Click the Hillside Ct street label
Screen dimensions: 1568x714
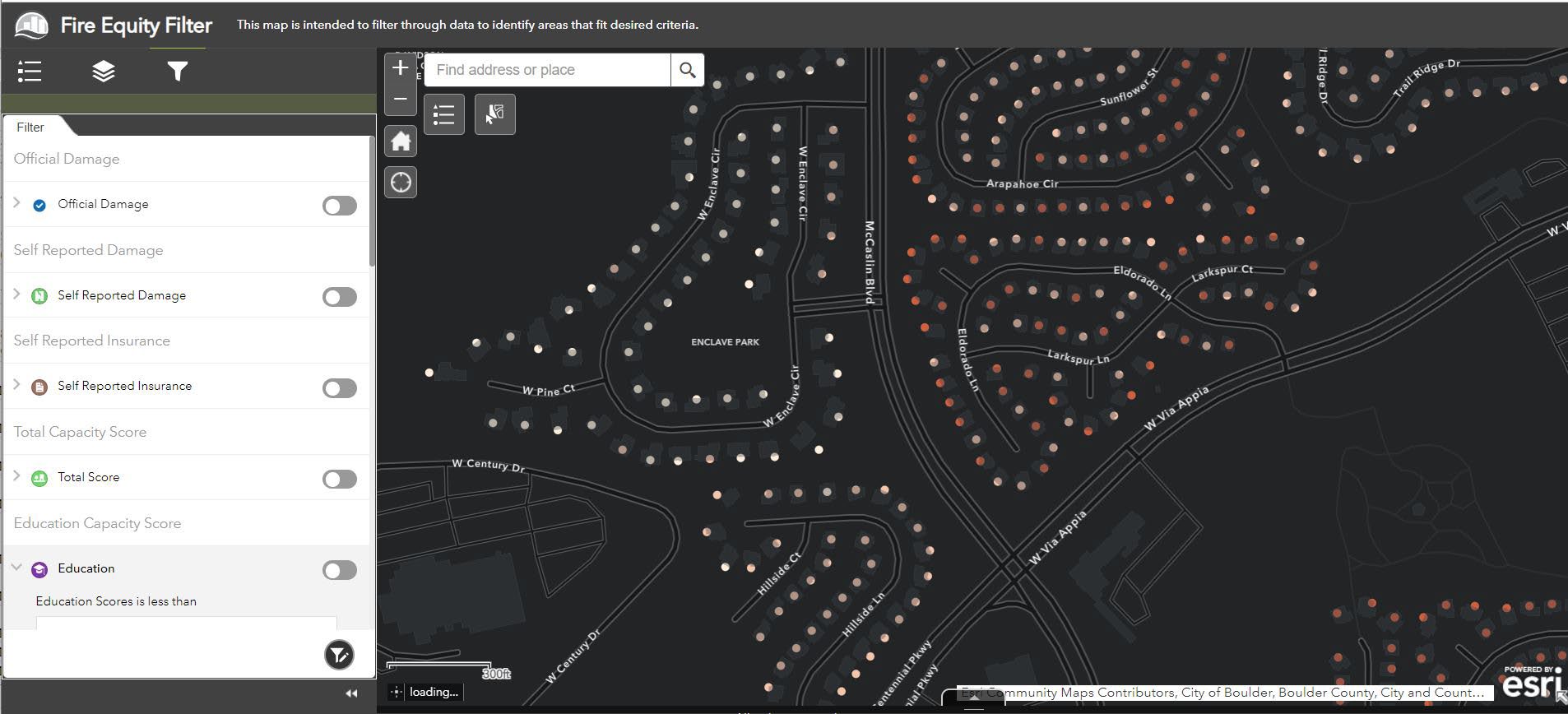coord(778,574)
